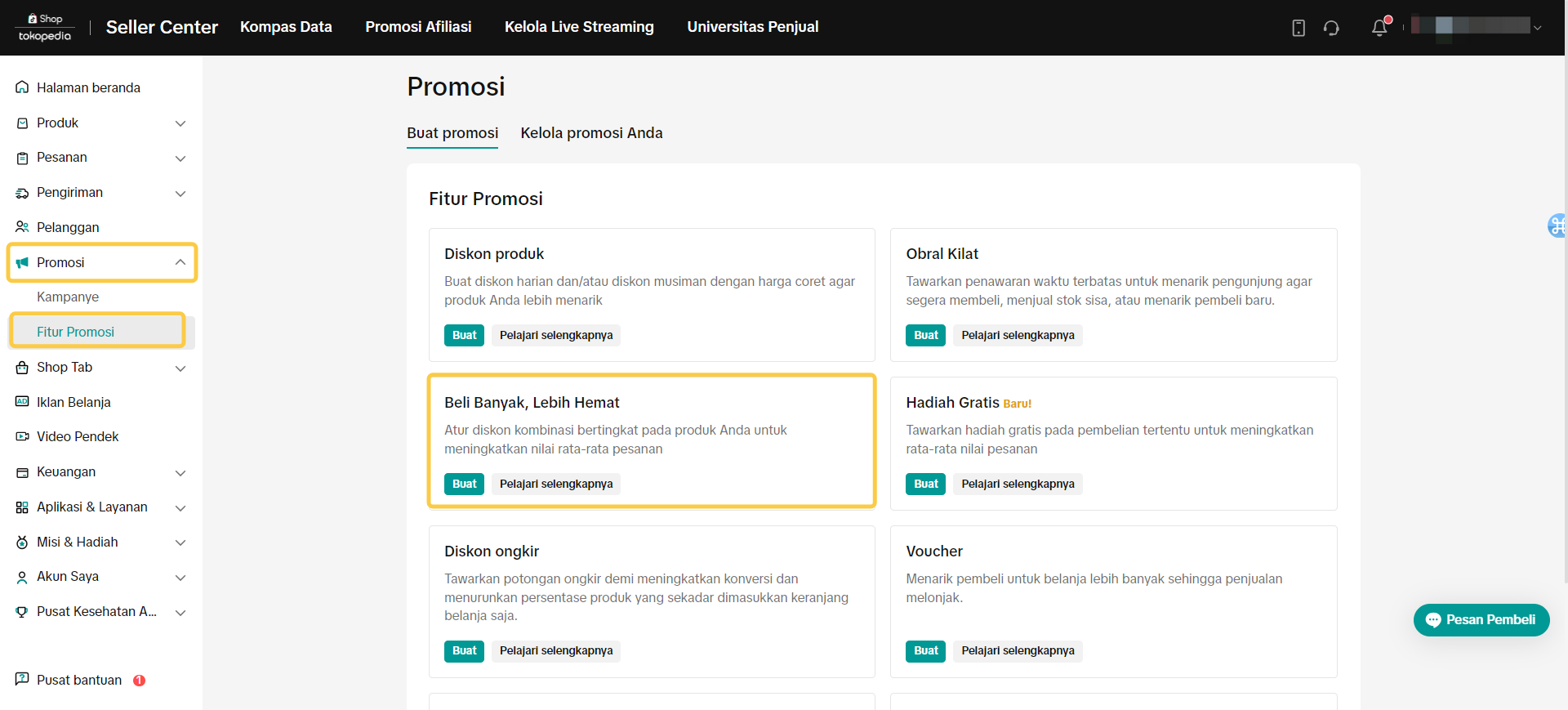1568x710 pixels.
Task: Click Buat under Beli Banyak, Lebih Hemat
Action: (x=464, y=484)
